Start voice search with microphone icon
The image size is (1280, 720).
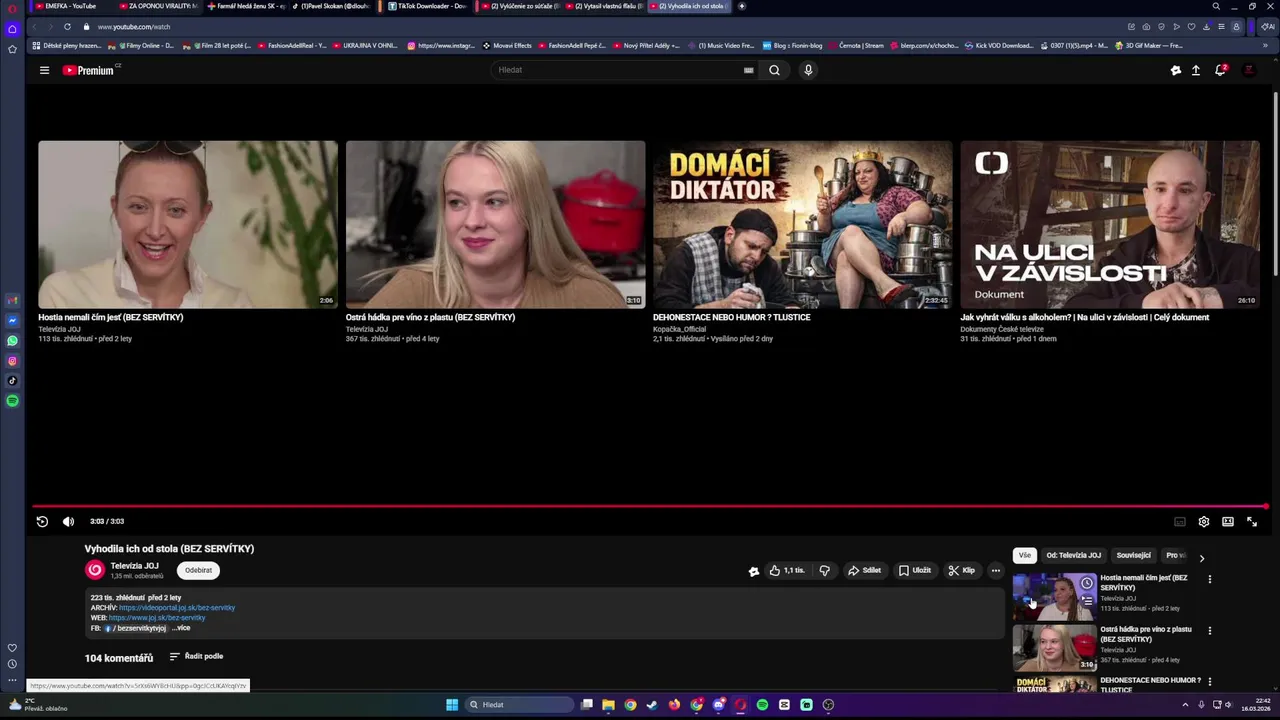tap(808, 70)
